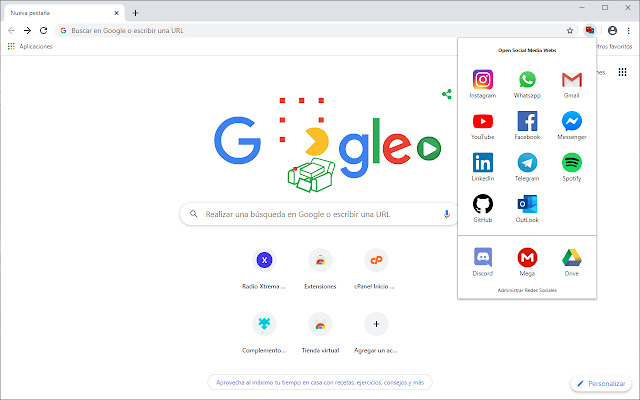The height and width of the screenshot is (400, 640).
Task: Close the Nueva pestaña tab
Action: [116, 13]
